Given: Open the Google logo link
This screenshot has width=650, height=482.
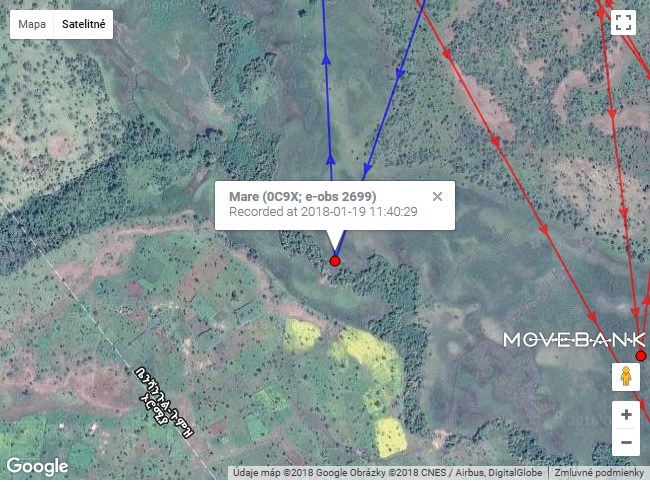Looking at the screenshot, I should 37,466.
